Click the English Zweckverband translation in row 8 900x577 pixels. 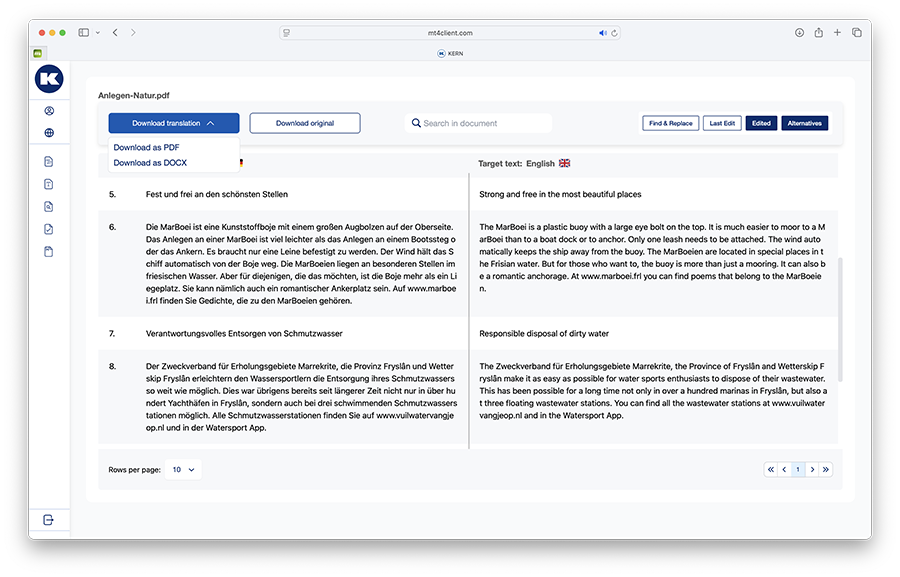[x=653, y=390]
